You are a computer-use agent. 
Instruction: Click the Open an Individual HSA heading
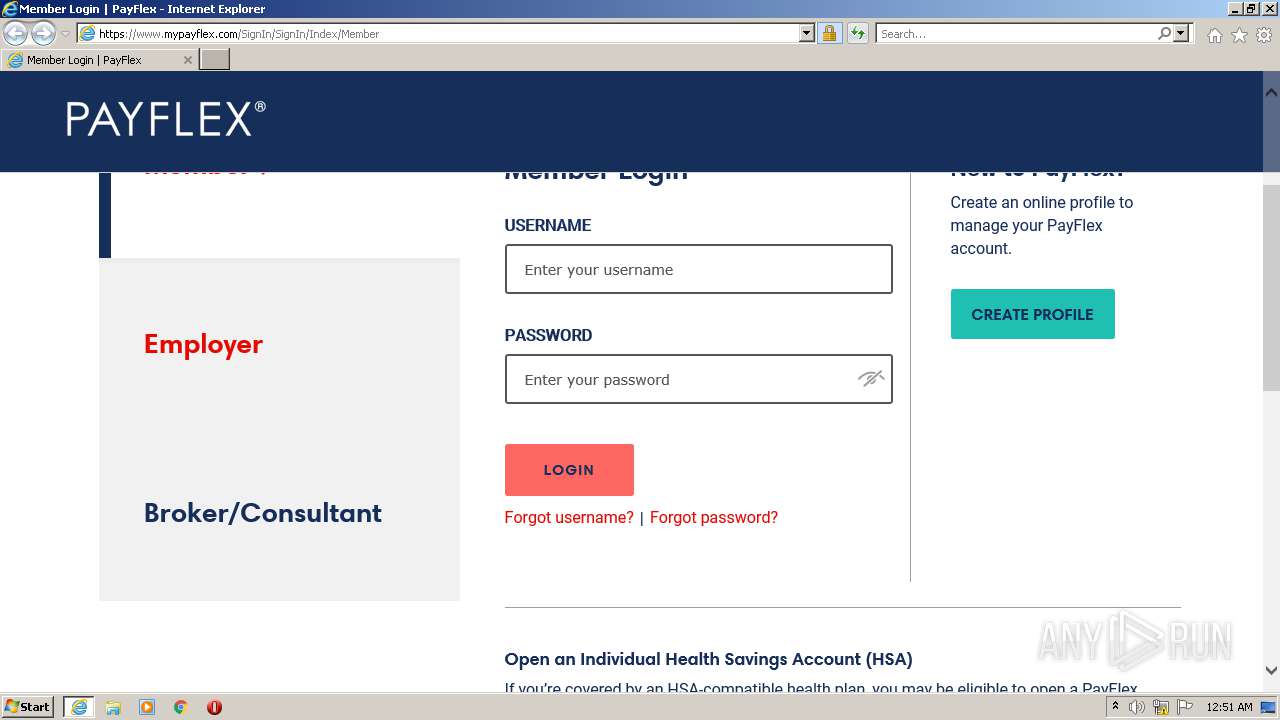pos(708,659)
